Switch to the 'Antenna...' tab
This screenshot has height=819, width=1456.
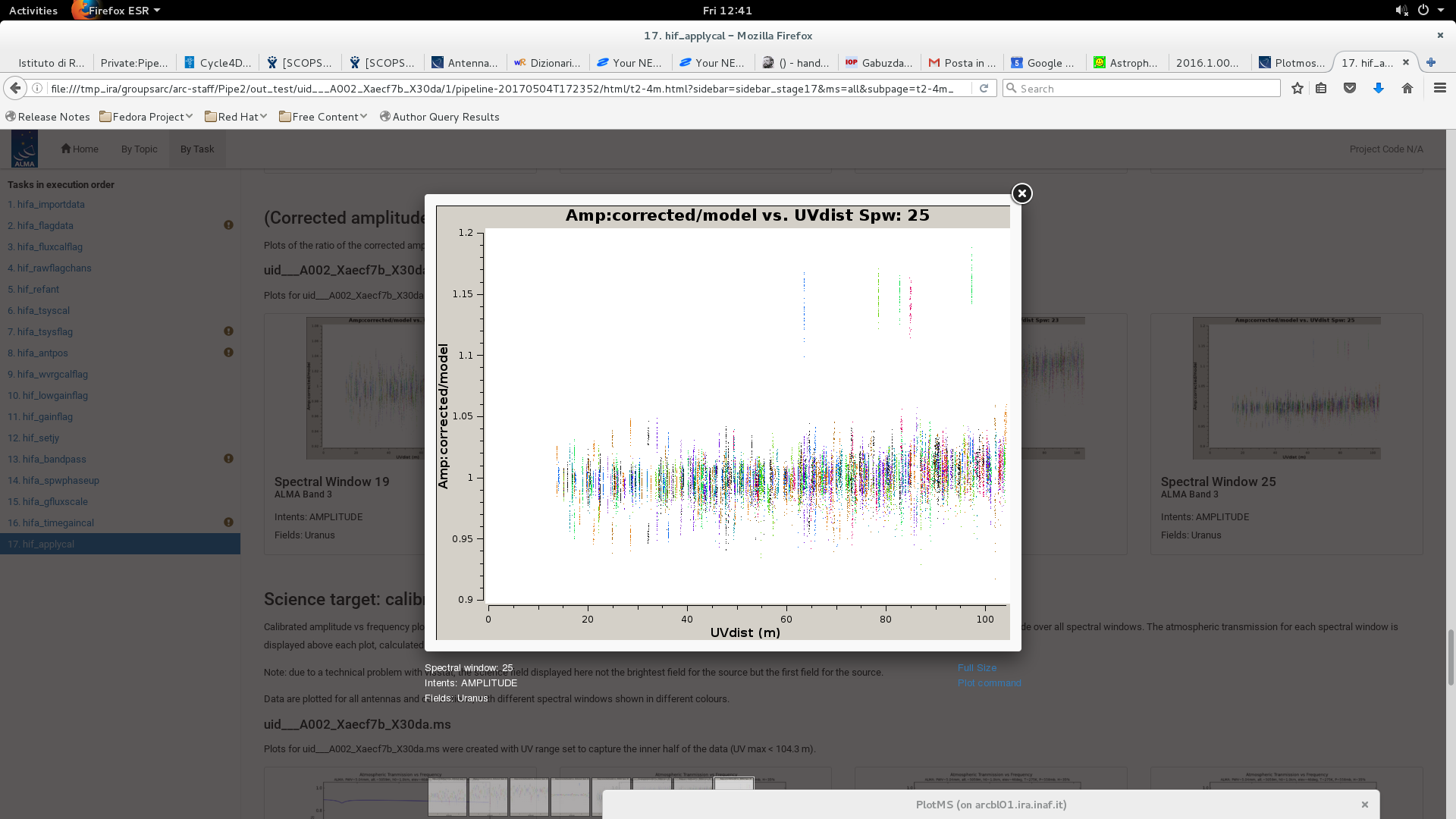pyautogui.click(x=465, y=62)
